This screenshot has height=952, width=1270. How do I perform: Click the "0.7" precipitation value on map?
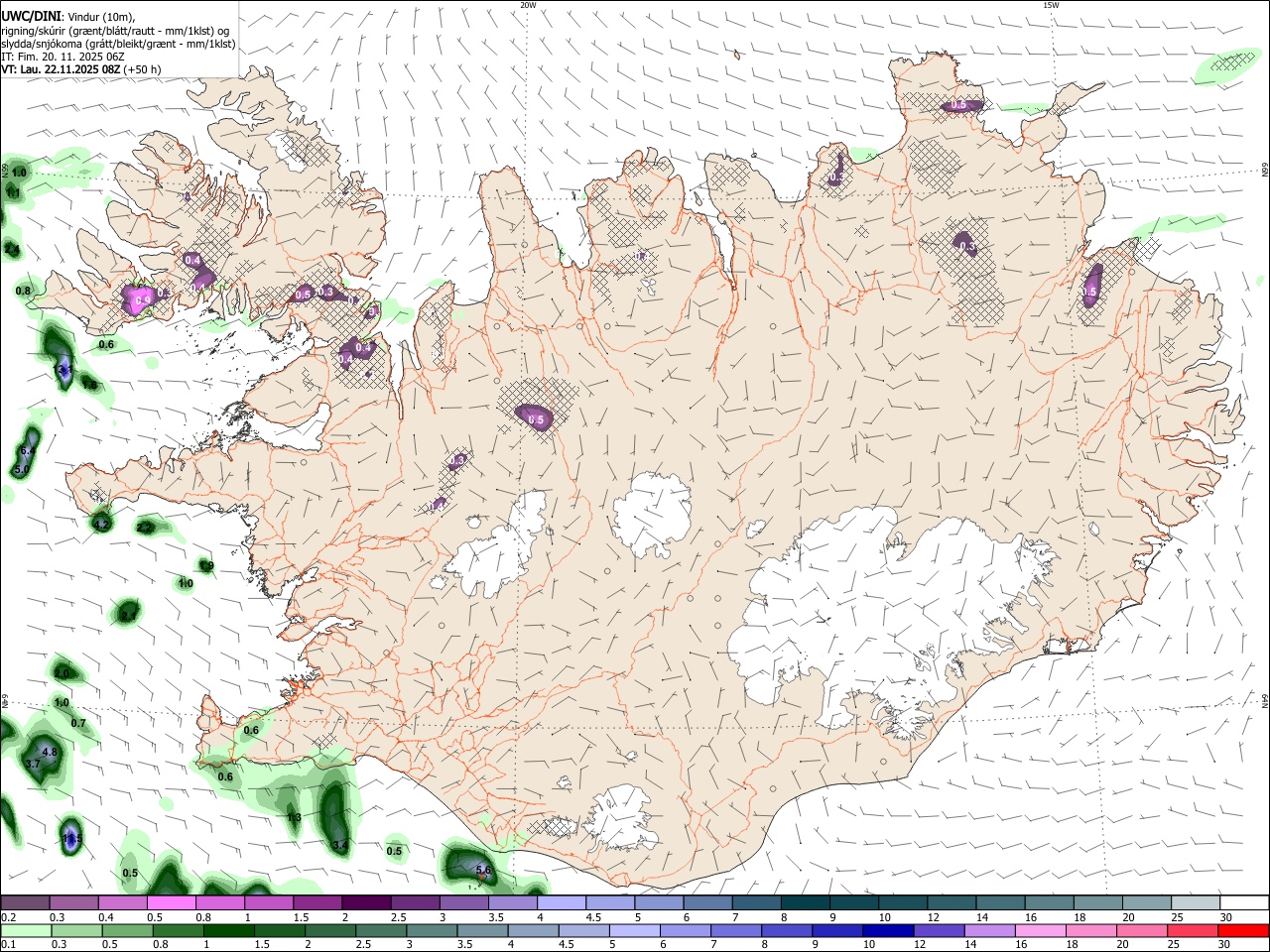(x=78, y=723)
